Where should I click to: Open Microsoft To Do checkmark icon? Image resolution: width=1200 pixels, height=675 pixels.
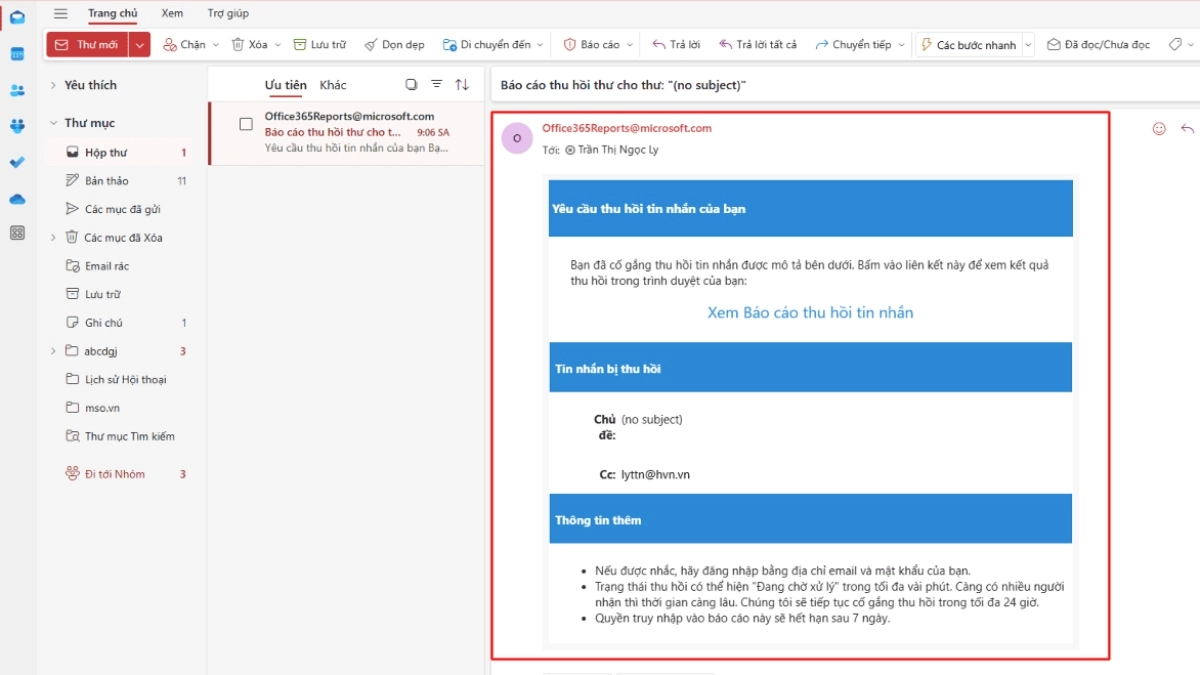[x=17, y=161]
